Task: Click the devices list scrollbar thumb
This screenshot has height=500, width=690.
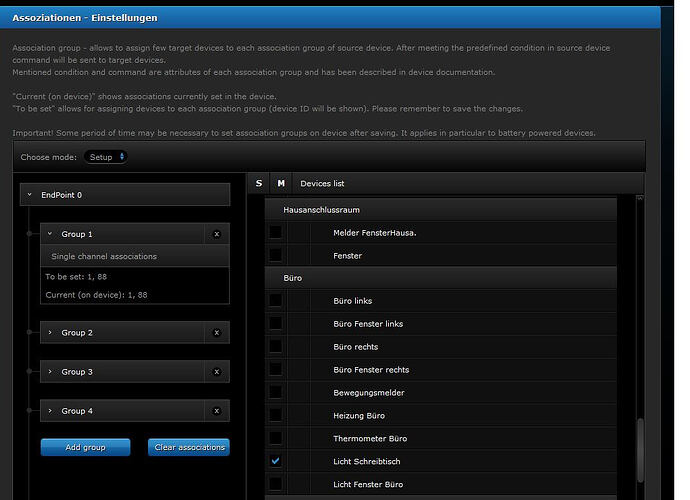Action: (x=640, y=449)
